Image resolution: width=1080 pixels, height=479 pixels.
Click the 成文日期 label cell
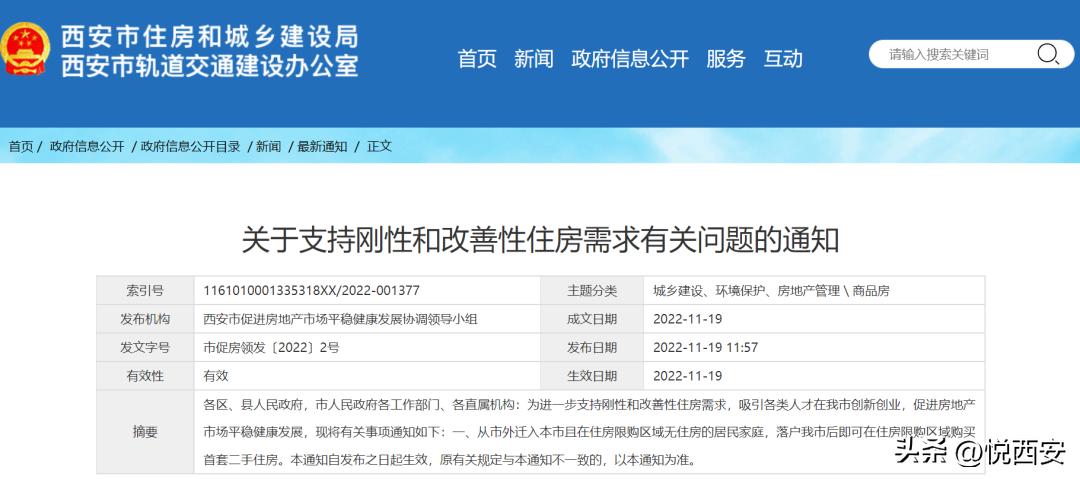(x=592, y=319)
